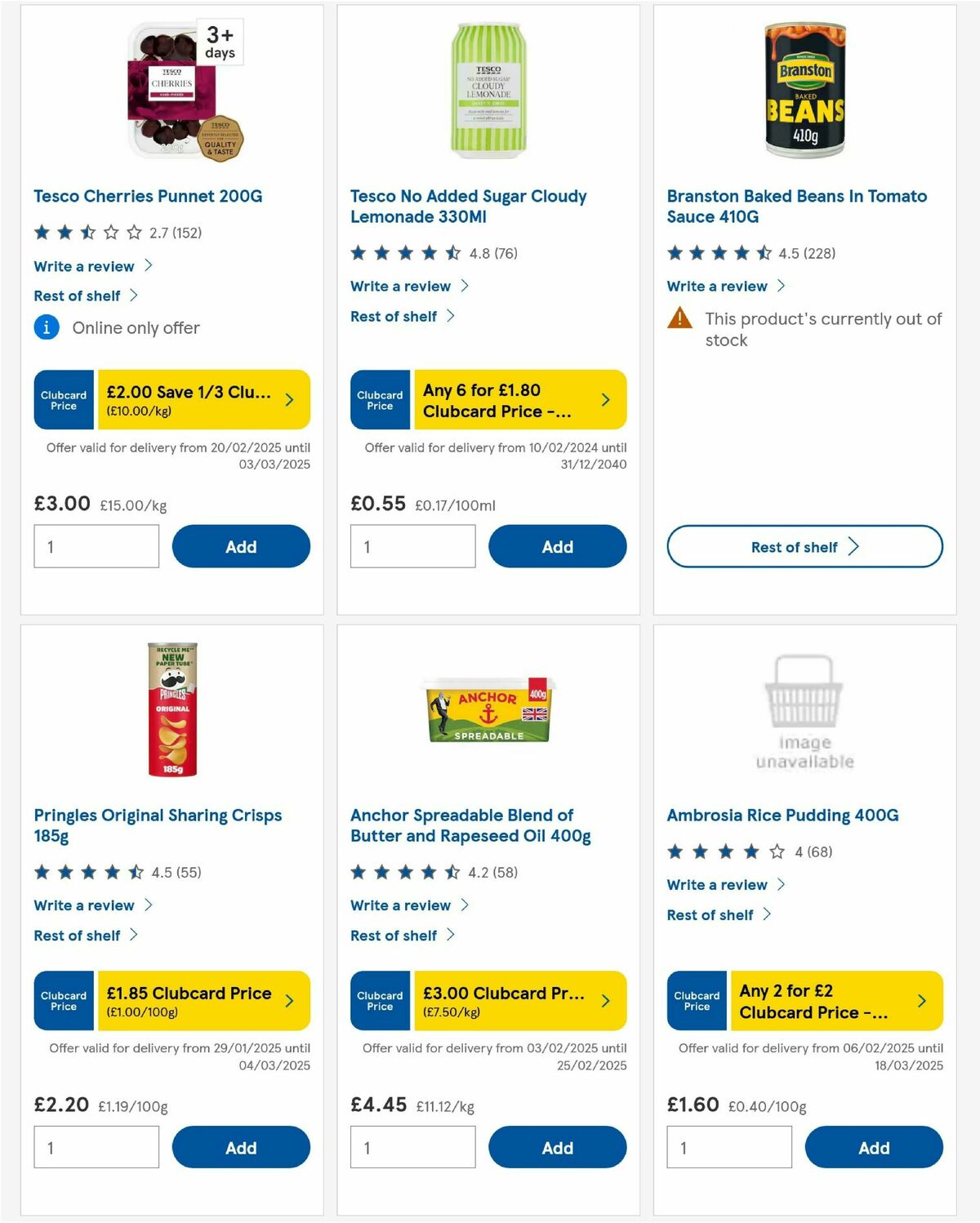Click the Clubcard Price badge on the Ambrosia offer
This screenshot has height=1223, width=980.
(696, 1000)
